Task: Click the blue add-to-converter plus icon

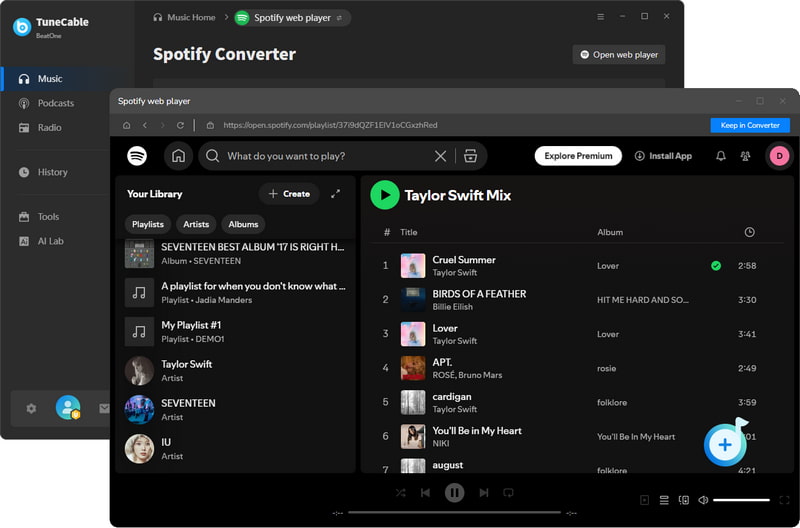Action: (725, 444)
